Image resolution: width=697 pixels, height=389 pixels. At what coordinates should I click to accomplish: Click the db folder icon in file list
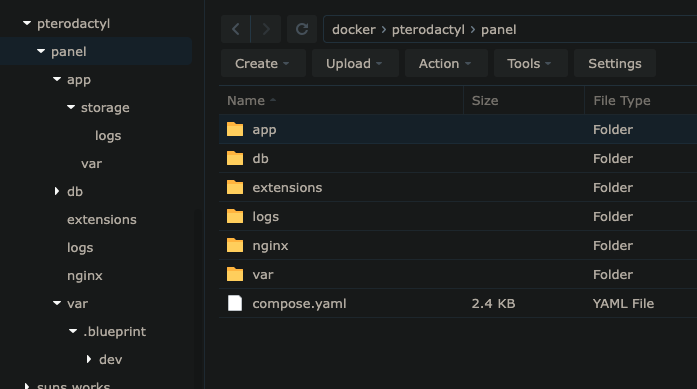[x=235, y=158]
